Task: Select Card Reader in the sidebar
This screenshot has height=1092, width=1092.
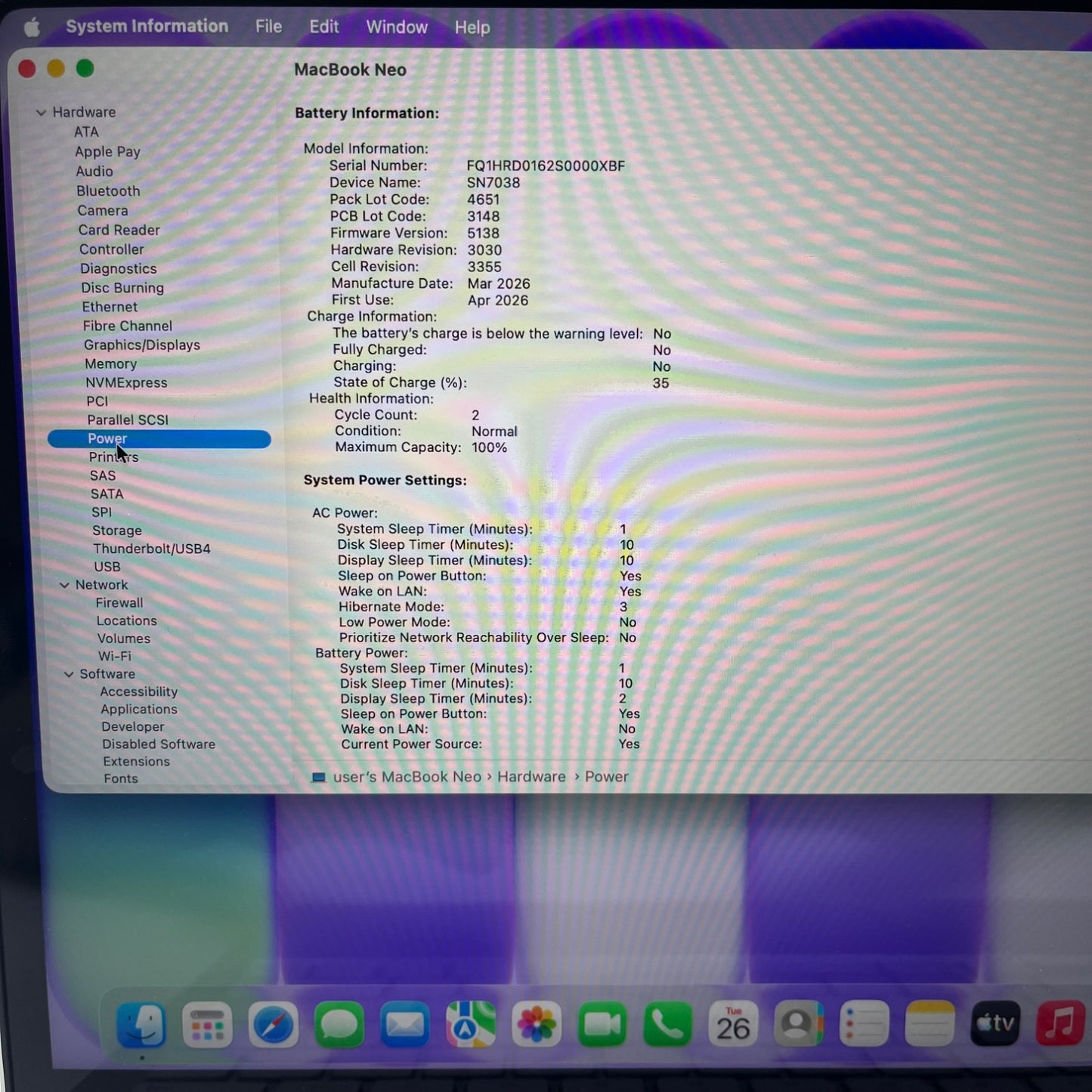Action: coord(119,230)
